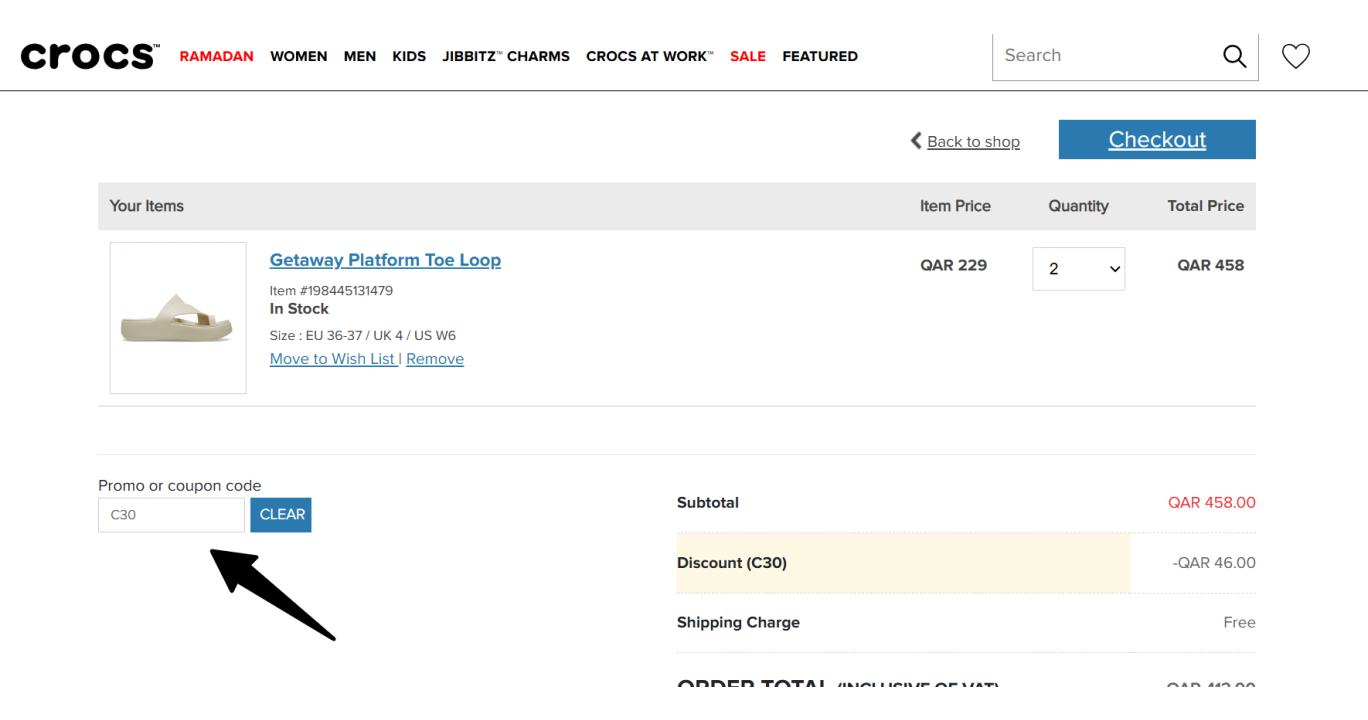Click the Total Price column header

[1206, 206]
